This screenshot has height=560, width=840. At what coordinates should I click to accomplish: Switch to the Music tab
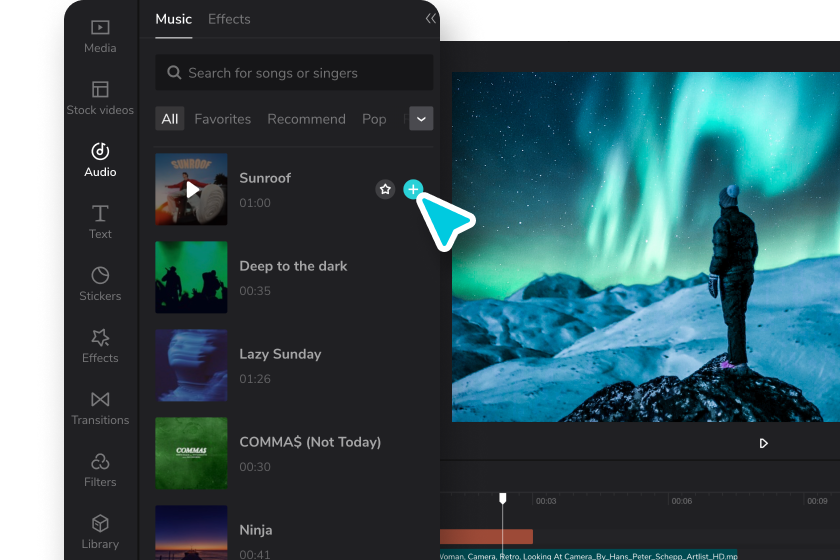pyautogui.click(x=174, y=19)
